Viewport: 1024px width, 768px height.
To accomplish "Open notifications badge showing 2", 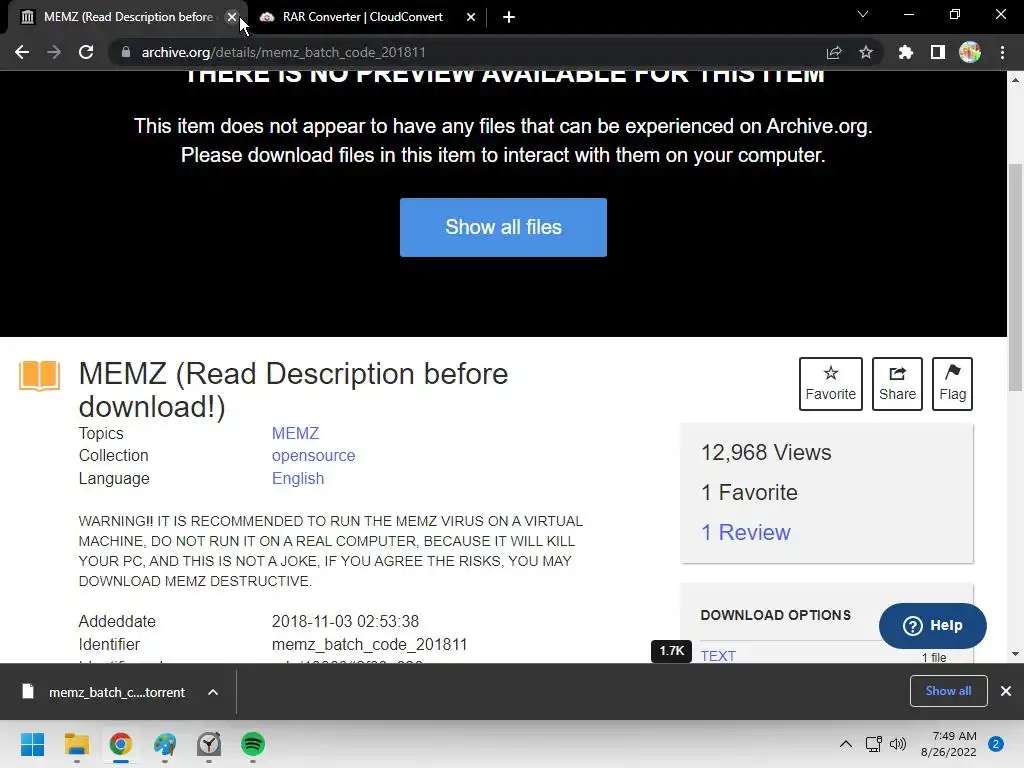I will 996,744.
